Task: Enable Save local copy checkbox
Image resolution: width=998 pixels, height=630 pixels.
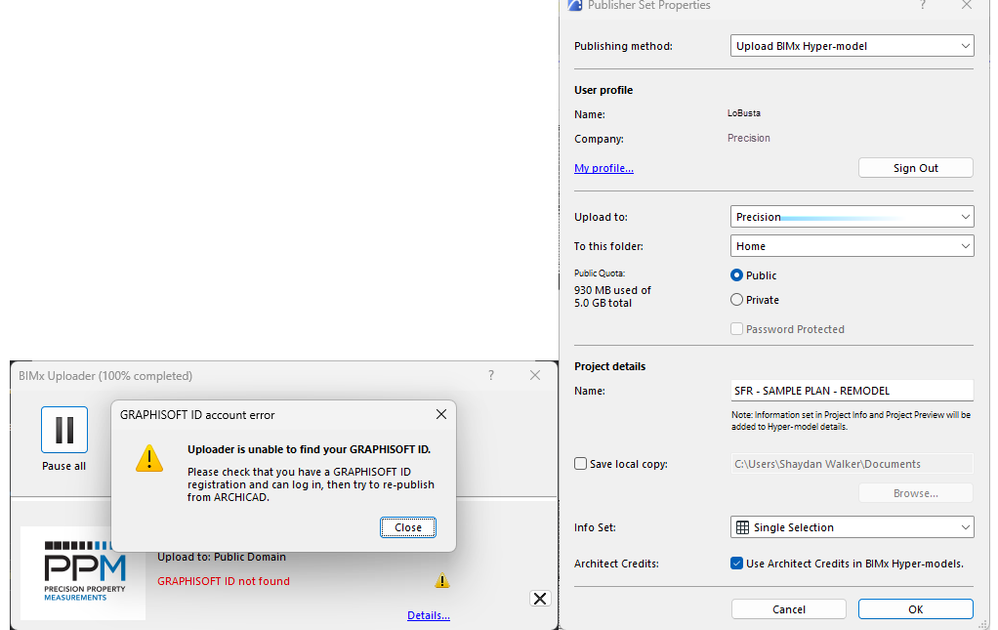Action: (x=580, y=464)
